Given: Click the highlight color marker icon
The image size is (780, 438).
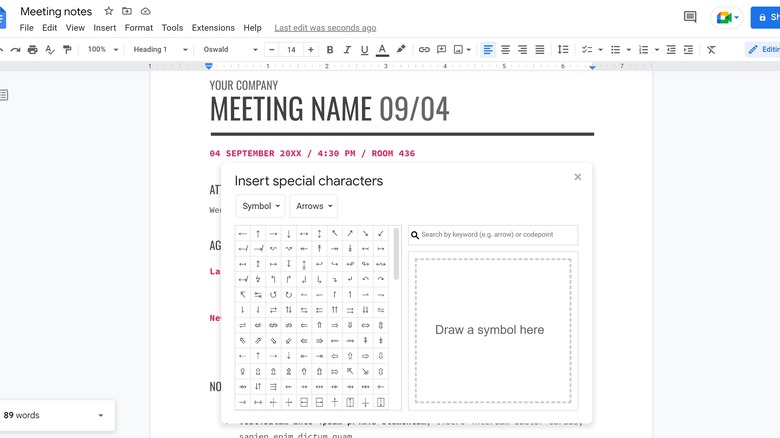Looking at the screenshot, I should 401,49.
